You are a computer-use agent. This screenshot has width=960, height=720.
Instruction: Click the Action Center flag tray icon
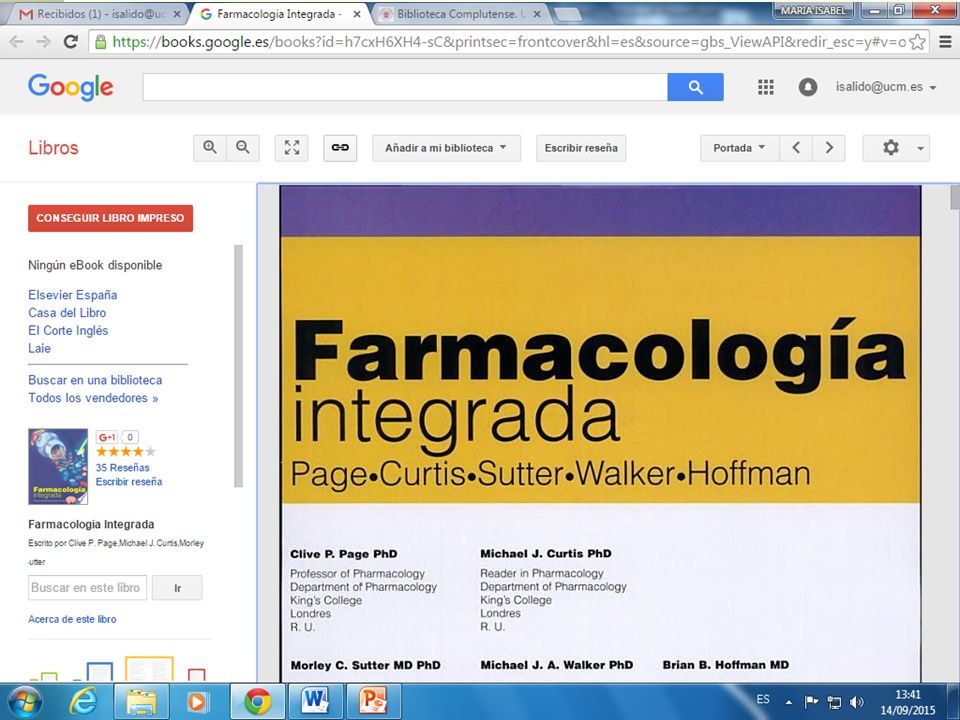click(811, 702)
